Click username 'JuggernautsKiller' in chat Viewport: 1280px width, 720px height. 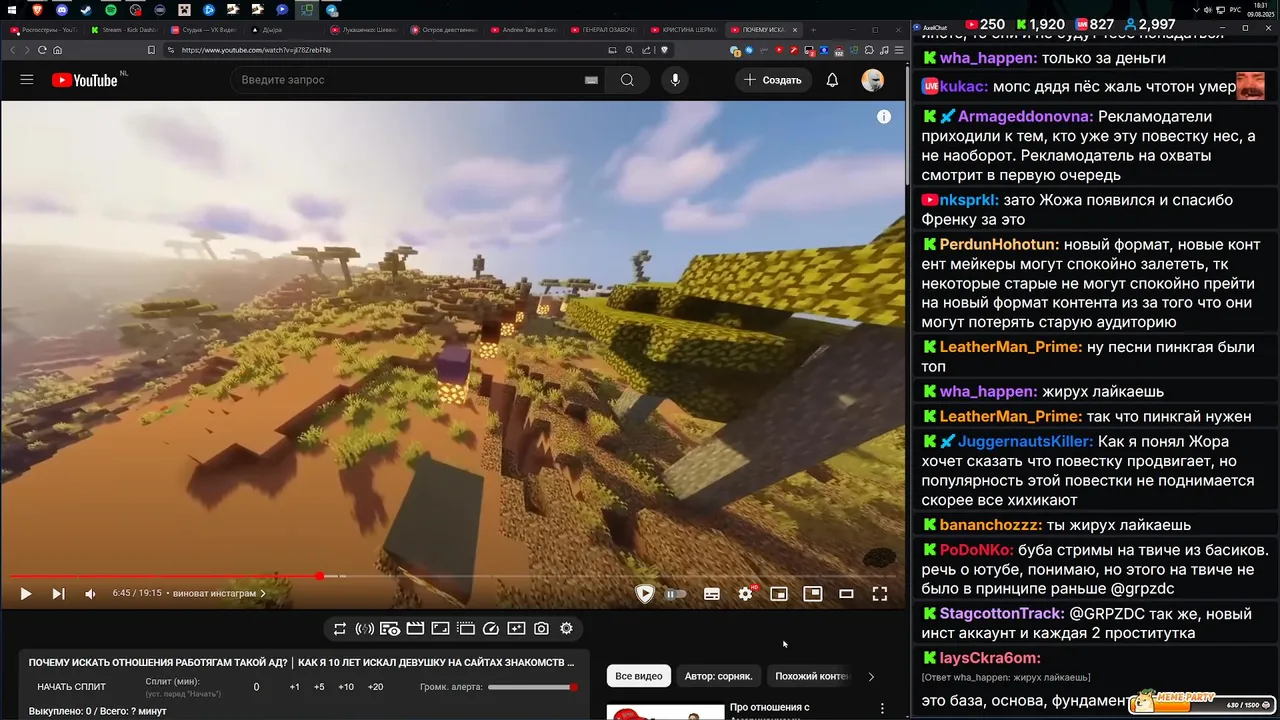click(1026, 441)
